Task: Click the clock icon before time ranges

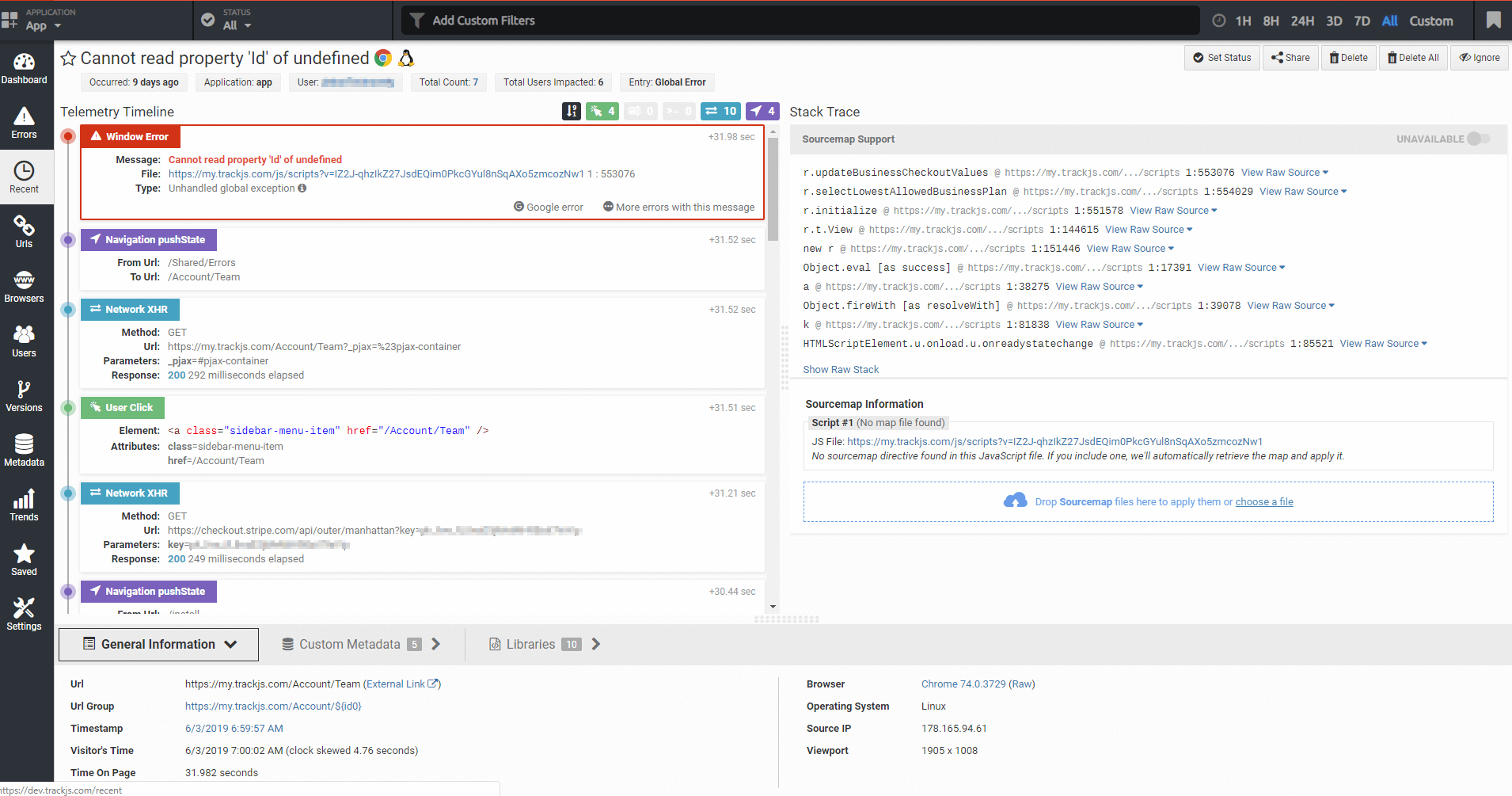Action: 1219,21
